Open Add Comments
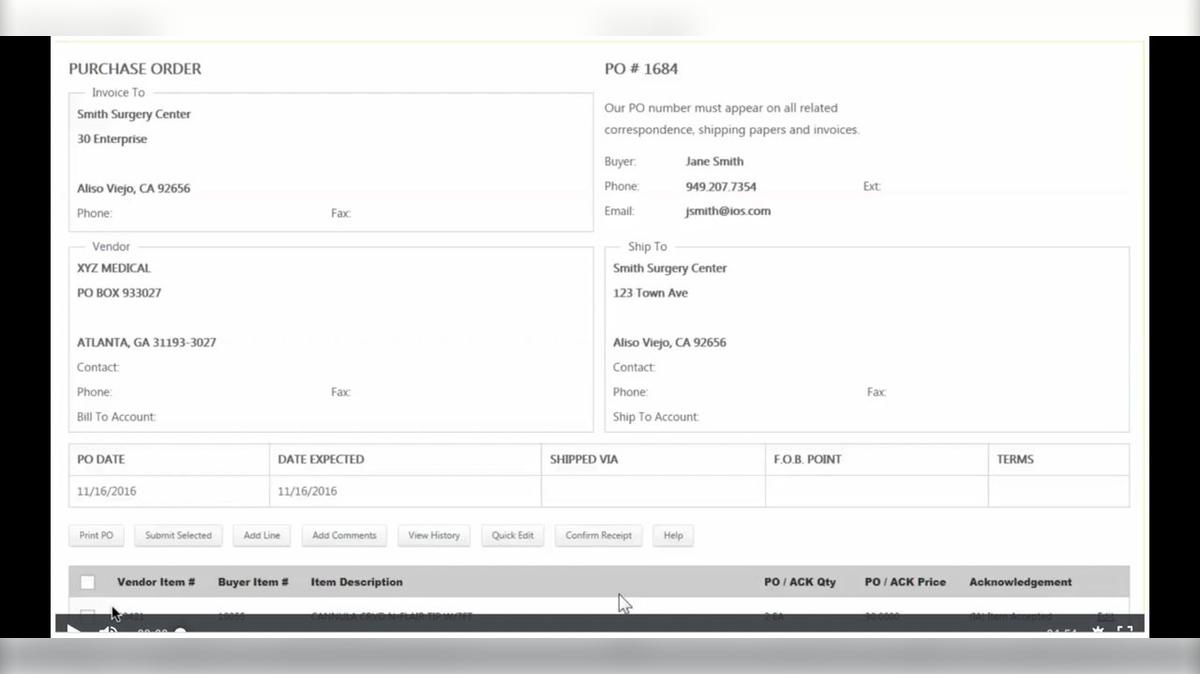 point(343,535)
